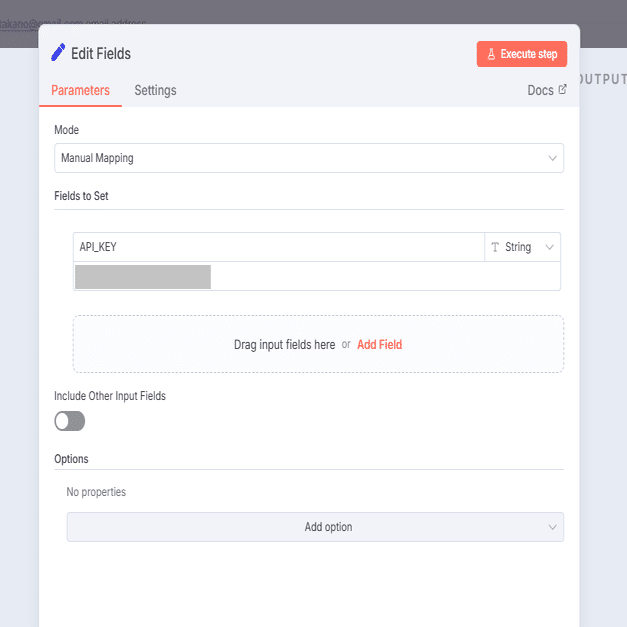This screenshot has width=627, height=627.
Task: Click the flask icon on Execute step
Action: (x=491, y=54)
